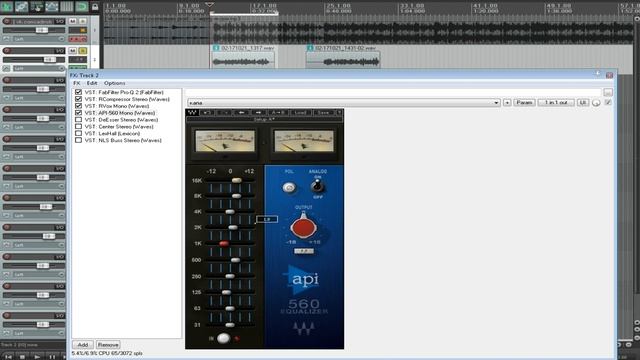640x360 pixels.
Task: Click the plugin Save button
Action: pos(323,112)
